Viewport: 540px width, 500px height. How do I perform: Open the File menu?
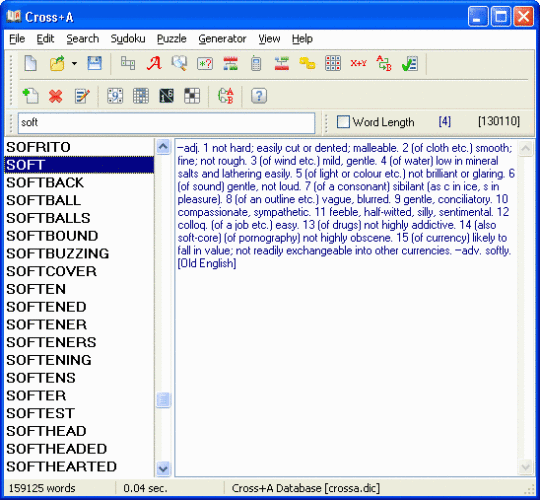pos(17,39)
